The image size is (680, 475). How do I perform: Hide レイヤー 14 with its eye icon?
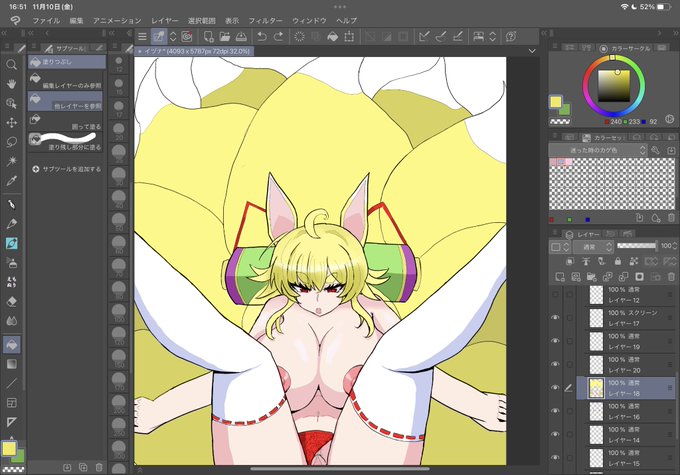pyautogui.click(x=555, y=434)
